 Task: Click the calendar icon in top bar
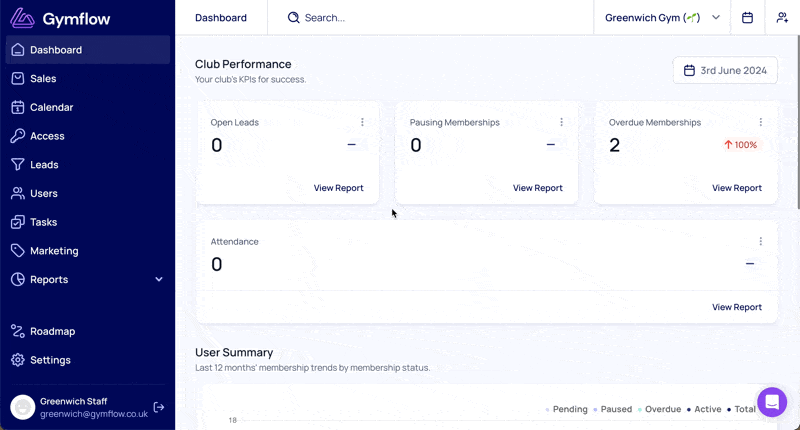pyautogui.click(x=748, y=18)
